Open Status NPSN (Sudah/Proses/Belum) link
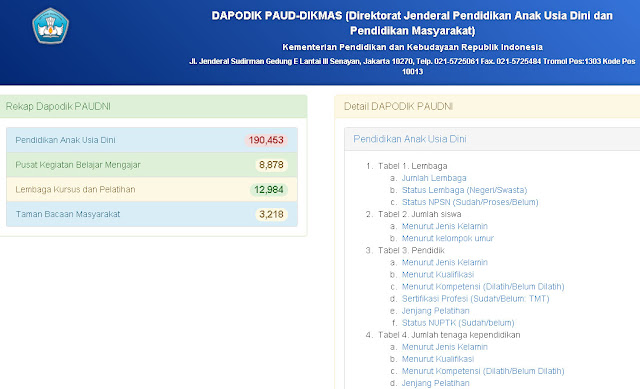640x389 pixels. click(x=470, y=202)
